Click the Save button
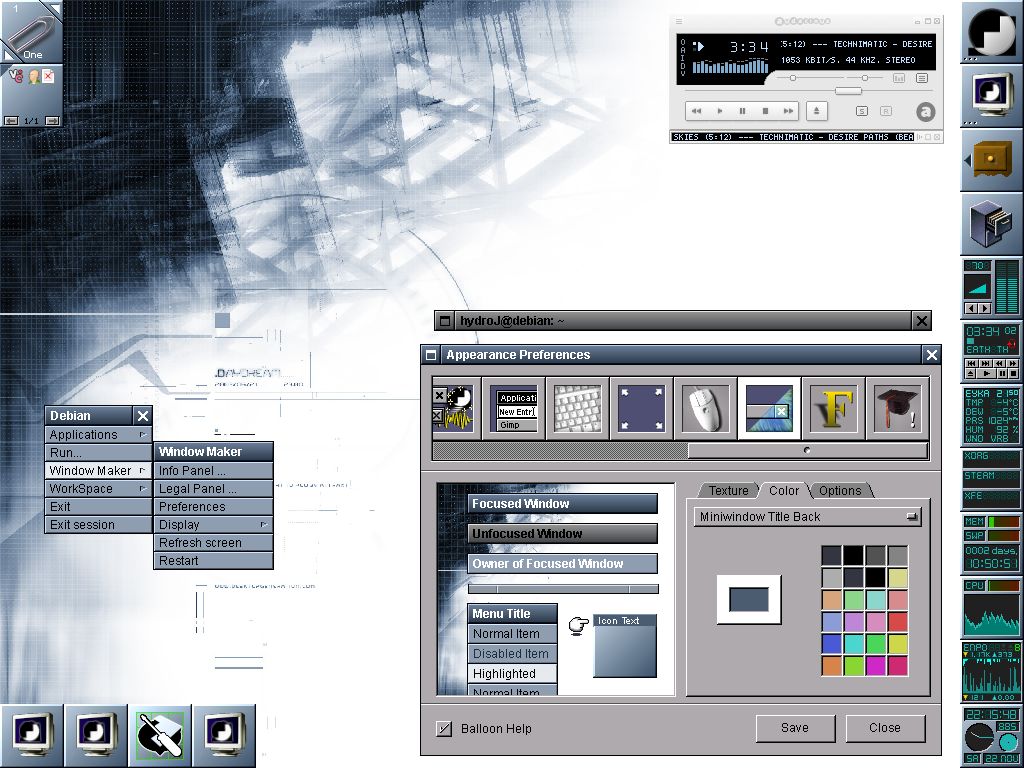This screenshot has height=768, width=1024. pyautogui.click(x=795, y=728)
